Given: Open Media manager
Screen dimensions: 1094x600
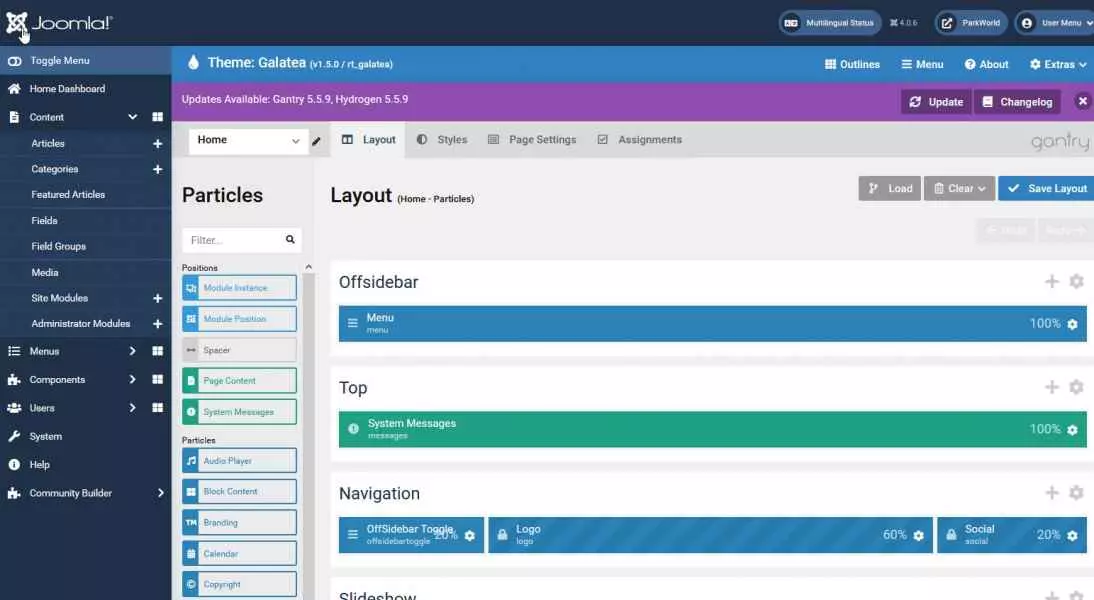Looking at the screenshot, I should pyautogui.click(x=45, y=272).
